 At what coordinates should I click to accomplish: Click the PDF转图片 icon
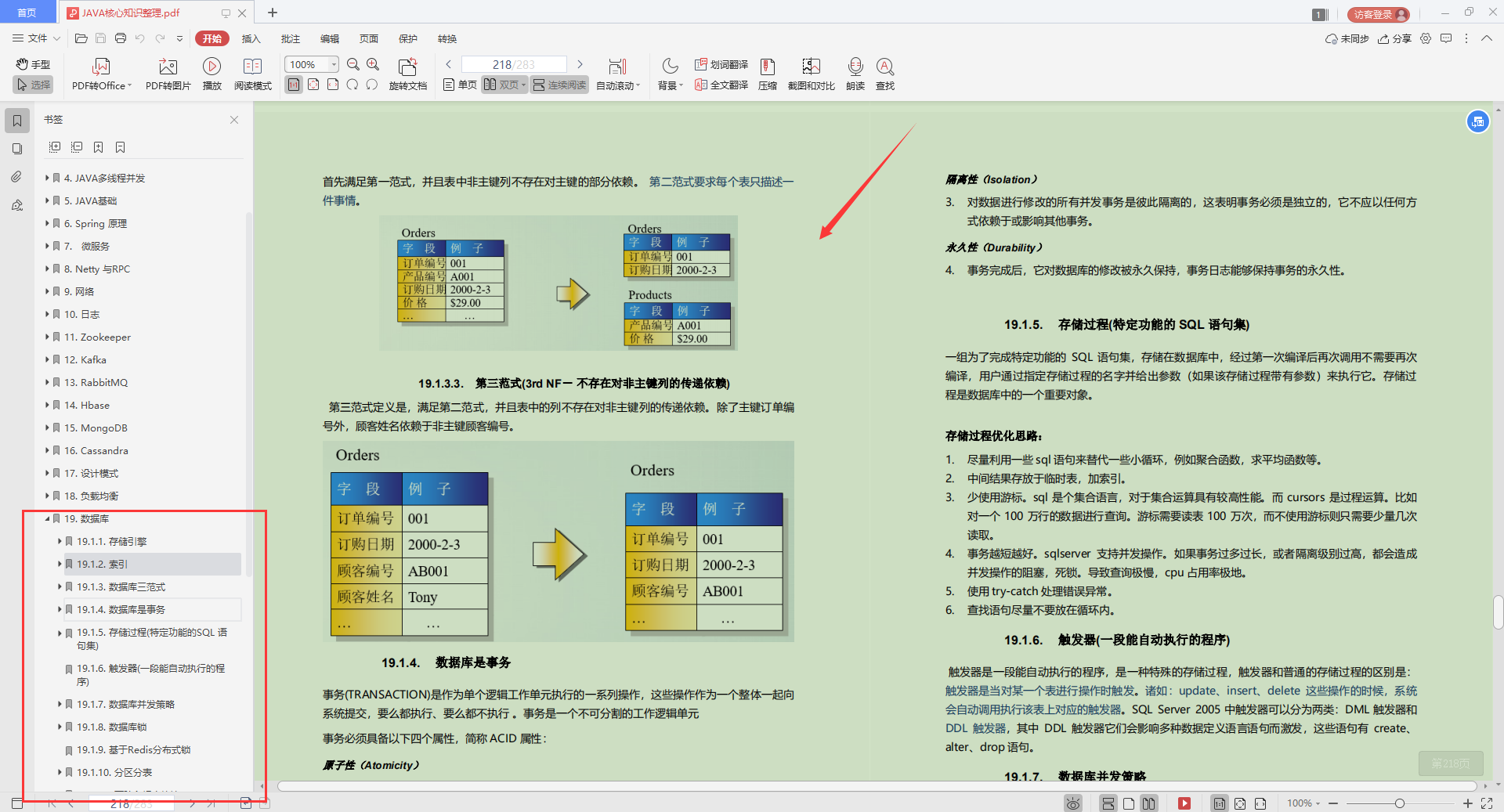pos(167,73)
